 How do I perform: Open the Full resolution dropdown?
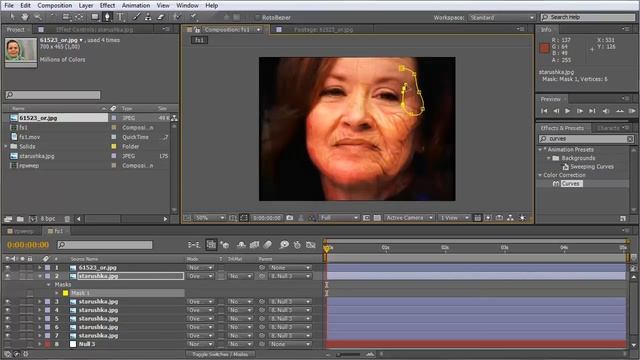pyautogui.click(x=339, y=218)
